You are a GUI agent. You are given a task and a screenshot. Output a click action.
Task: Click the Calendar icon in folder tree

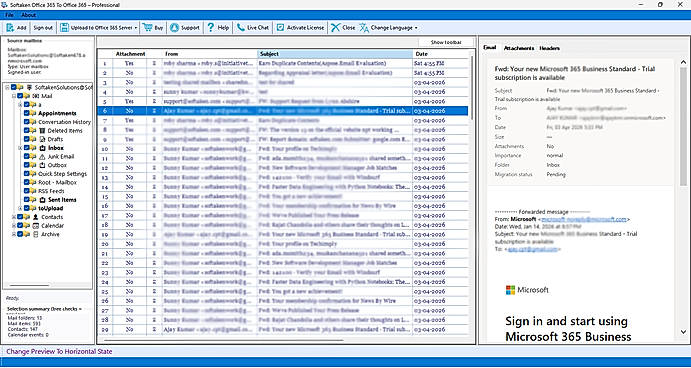[36, 226]
